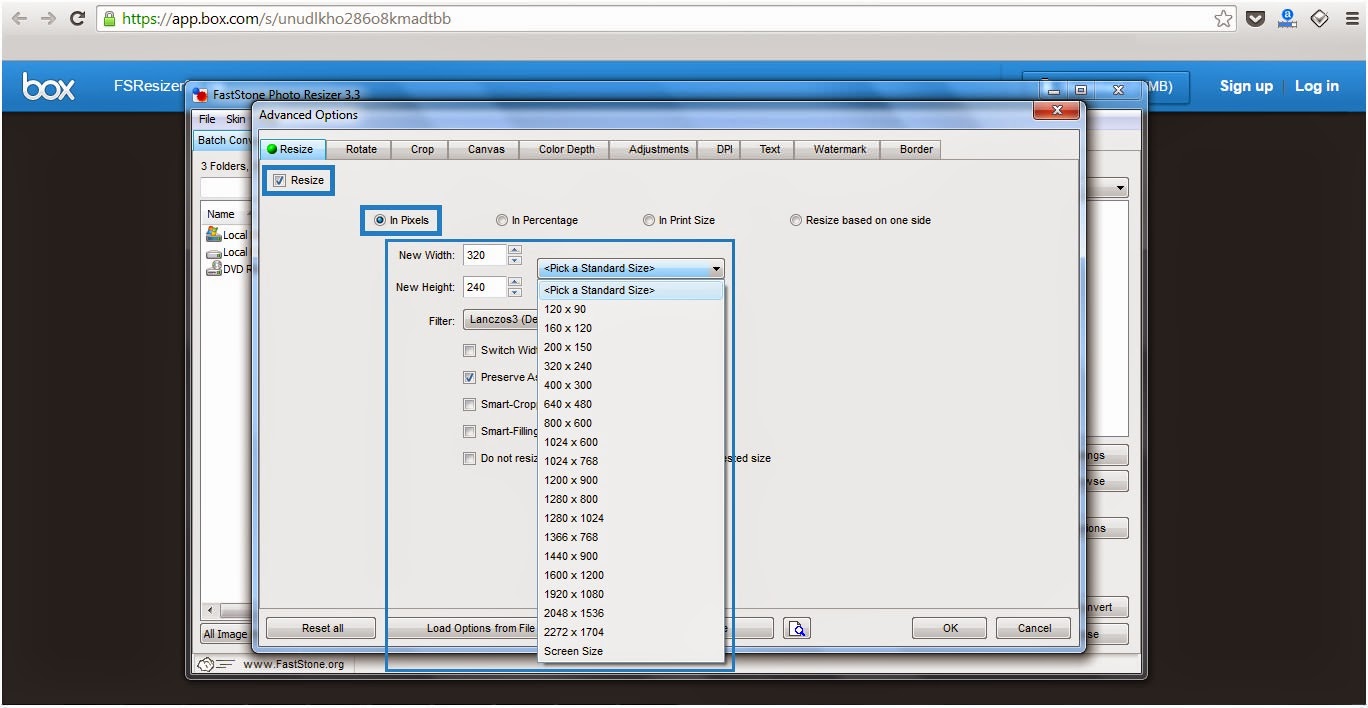Screen dimensions: 1368x708
Task: Click the Alexa extension icon
Action: 1287,19
